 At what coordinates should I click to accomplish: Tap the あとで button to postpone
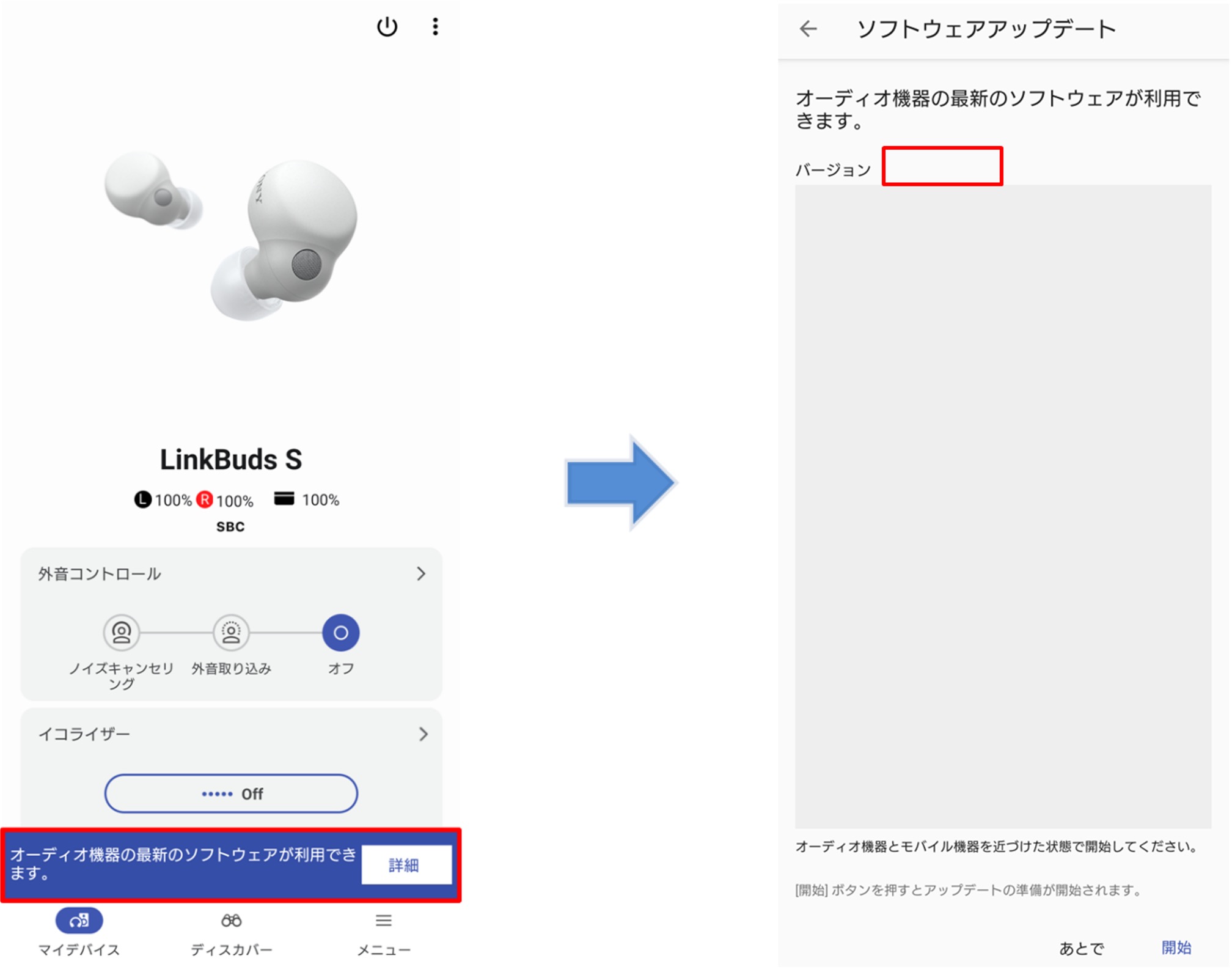(1082, 948)
